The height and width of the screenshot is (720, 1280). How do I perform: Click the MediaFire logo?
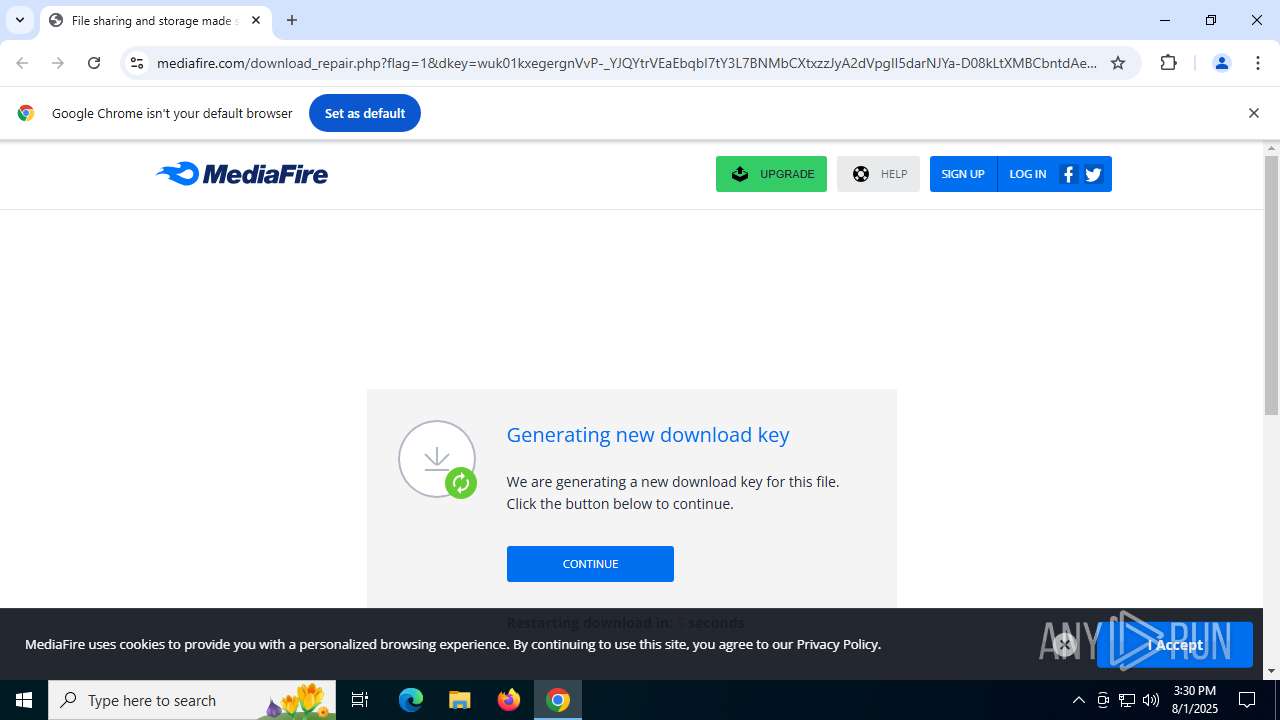click(242, 174)
